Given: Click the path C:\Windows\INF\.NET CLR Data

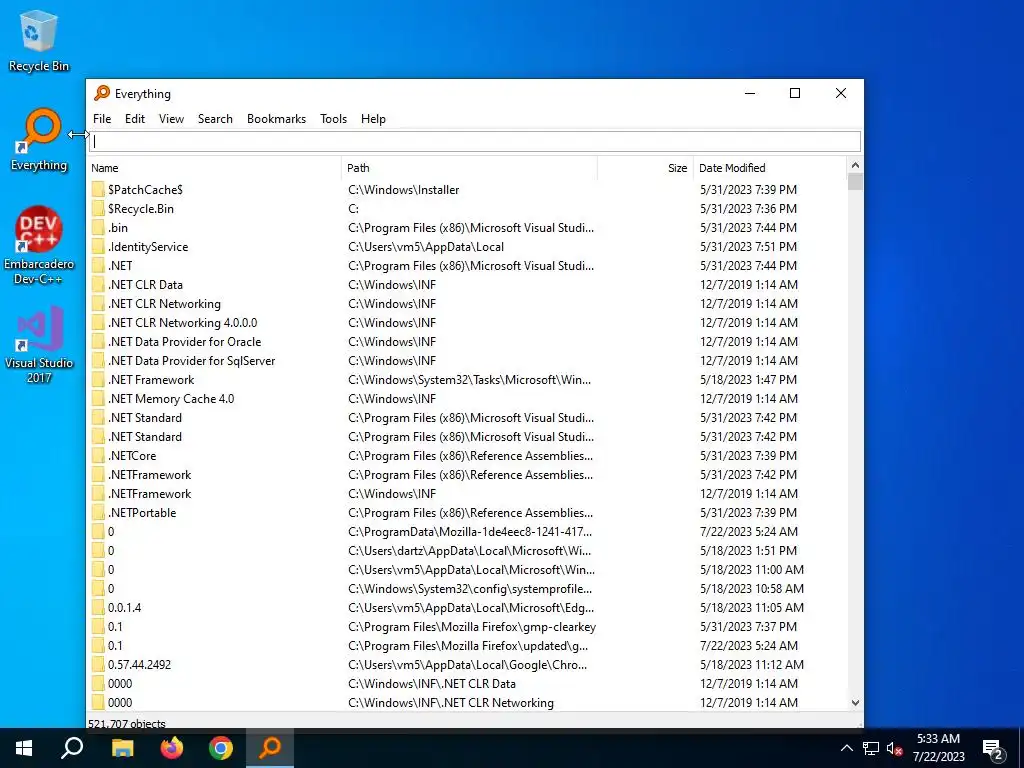Looking at the screenshot, I should click(432, 684).
